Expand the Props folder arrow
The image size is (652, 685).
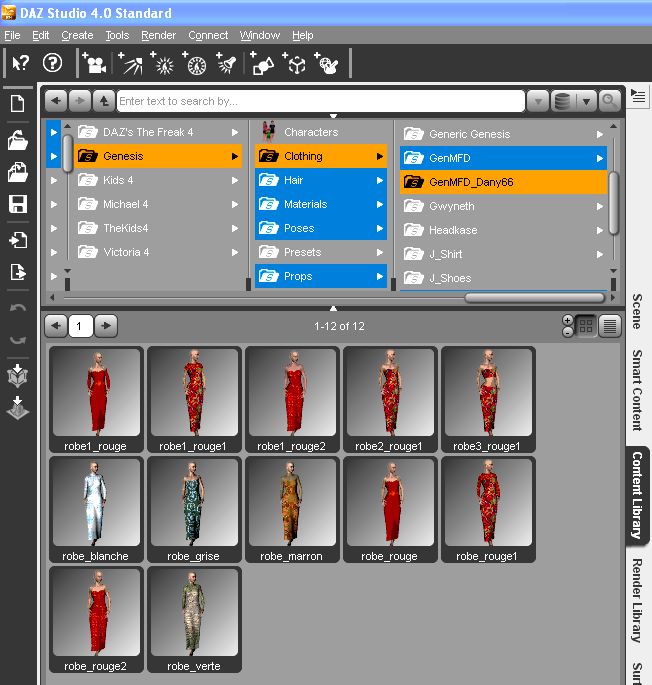click(380, 276)
